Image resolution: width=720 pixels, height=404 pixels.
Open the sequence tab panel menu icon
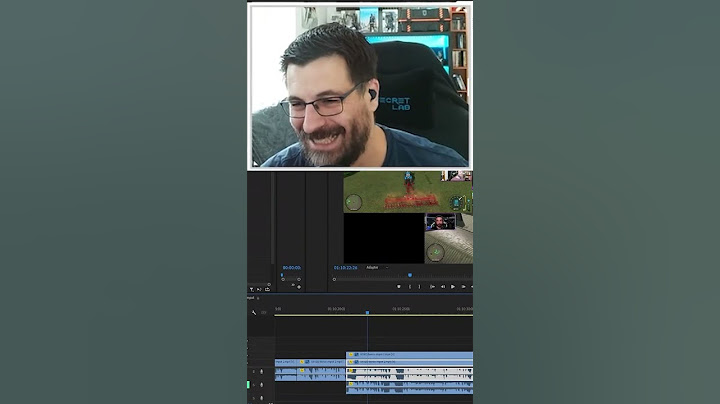pyautogui.click(x=258, y=298)
